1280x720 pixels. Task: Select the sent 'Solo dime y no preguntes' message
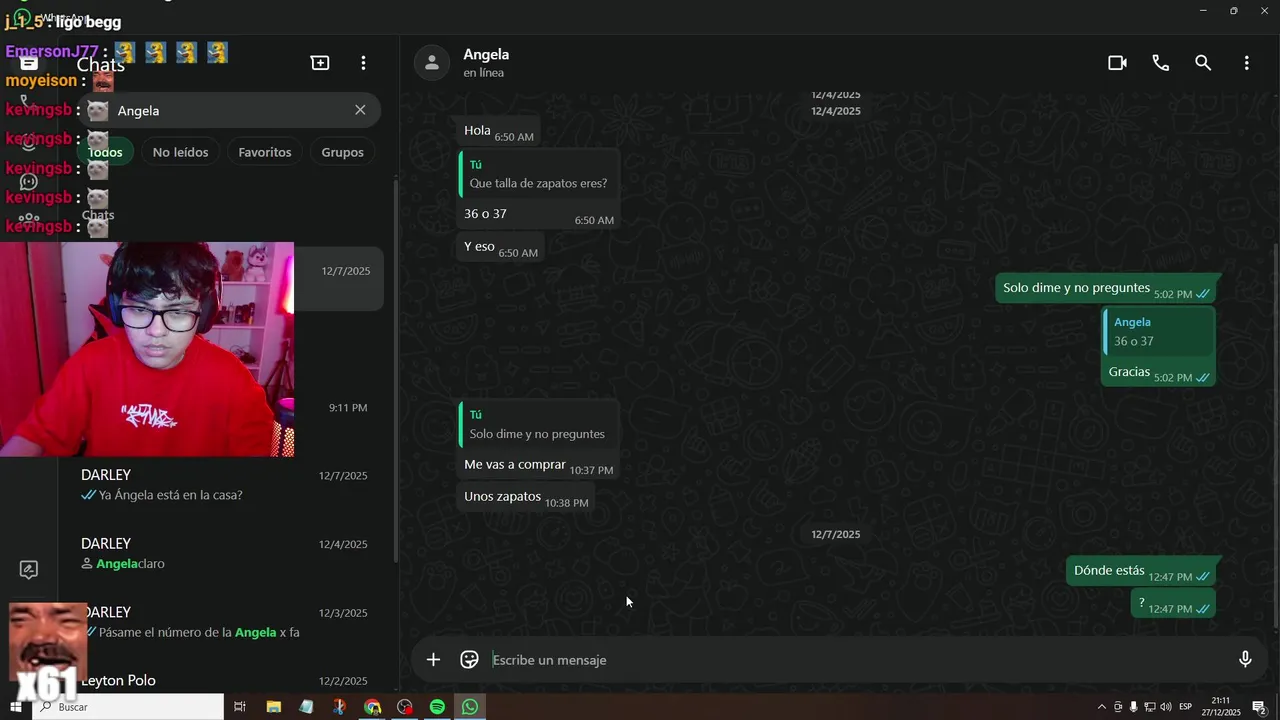coord(1107,289)
